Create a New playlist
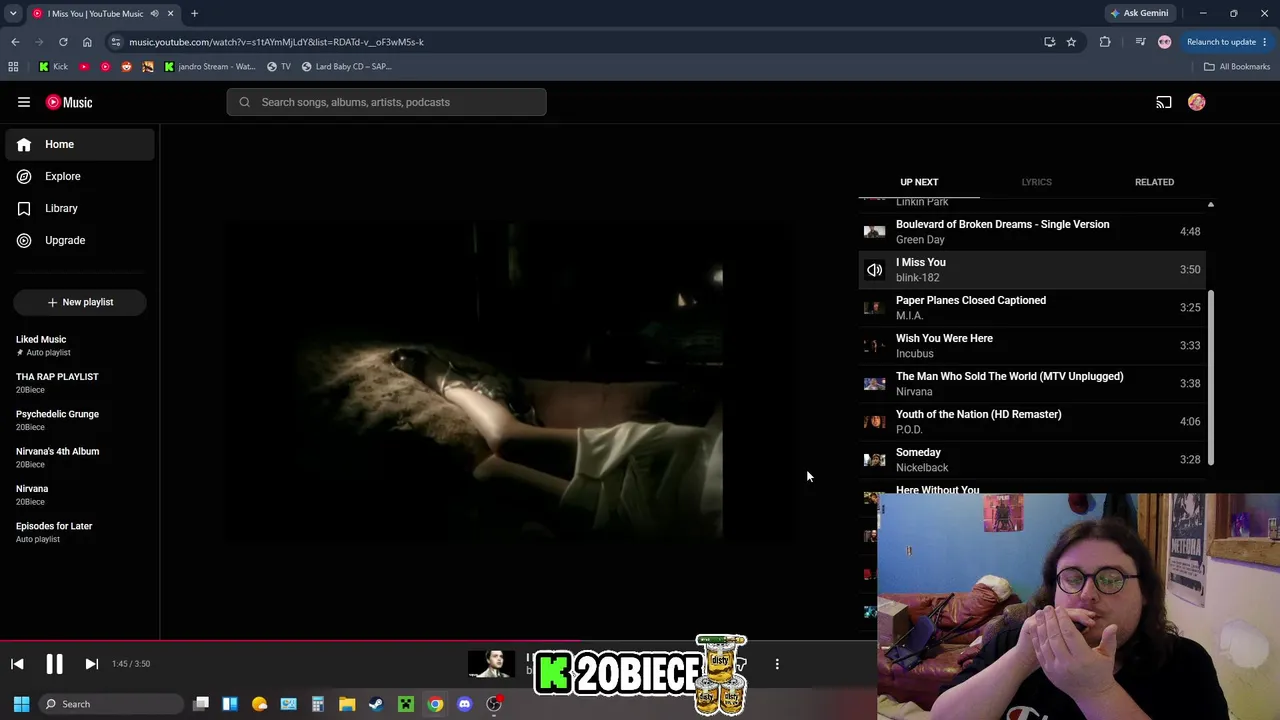The width and height of the screenshot is (1280, 720). click(x=80, y=302)
